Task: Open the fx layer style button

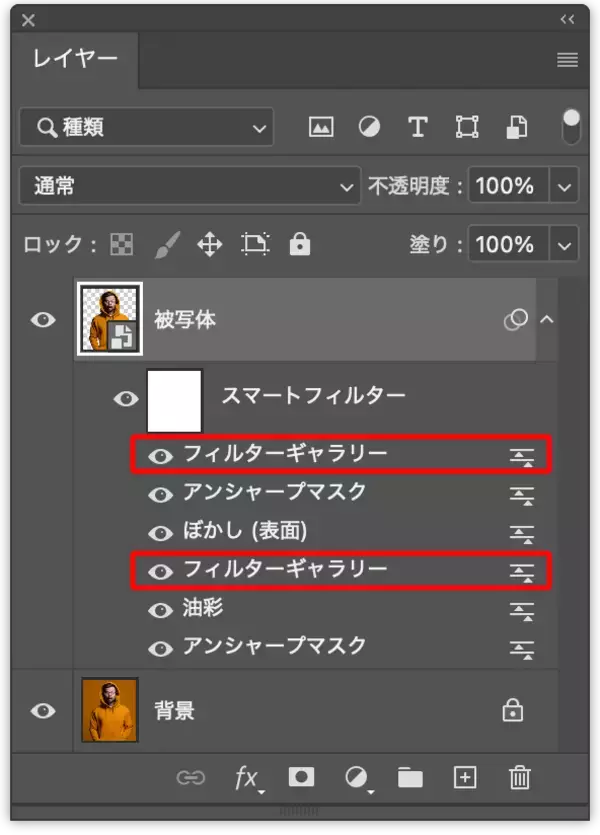Action: [x=248, y=779]
